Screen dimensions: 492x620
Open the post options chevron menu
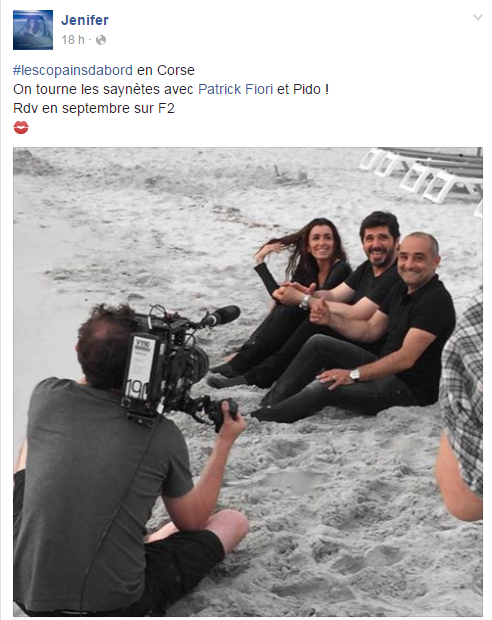[x=478, y=17]
